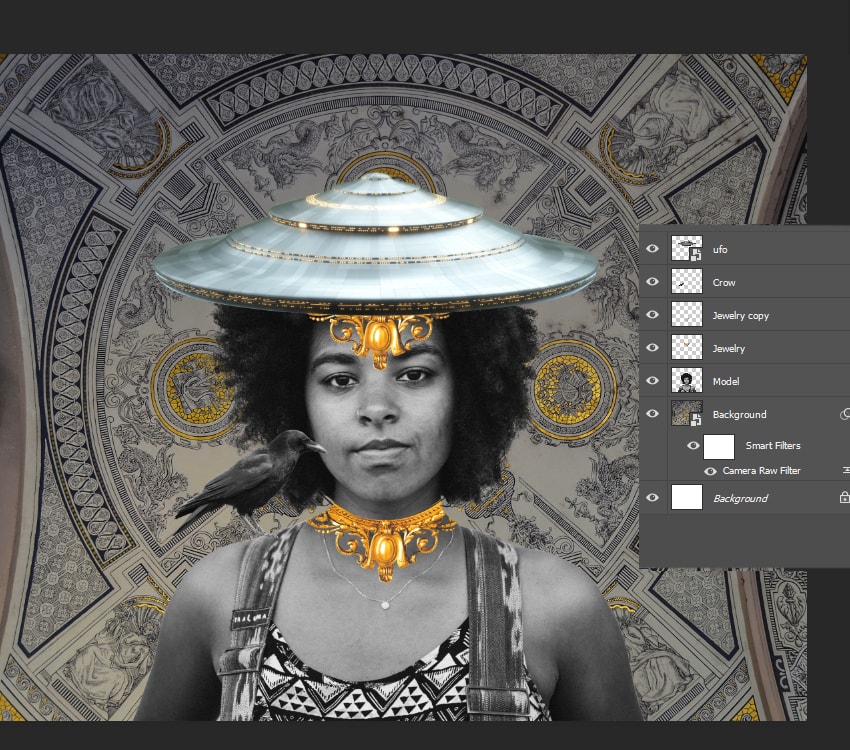Image resolution: width=850 pixels, height=750 pixels.
Task: Click the smart filter indicator on the Background layer row
Action: 845,415
